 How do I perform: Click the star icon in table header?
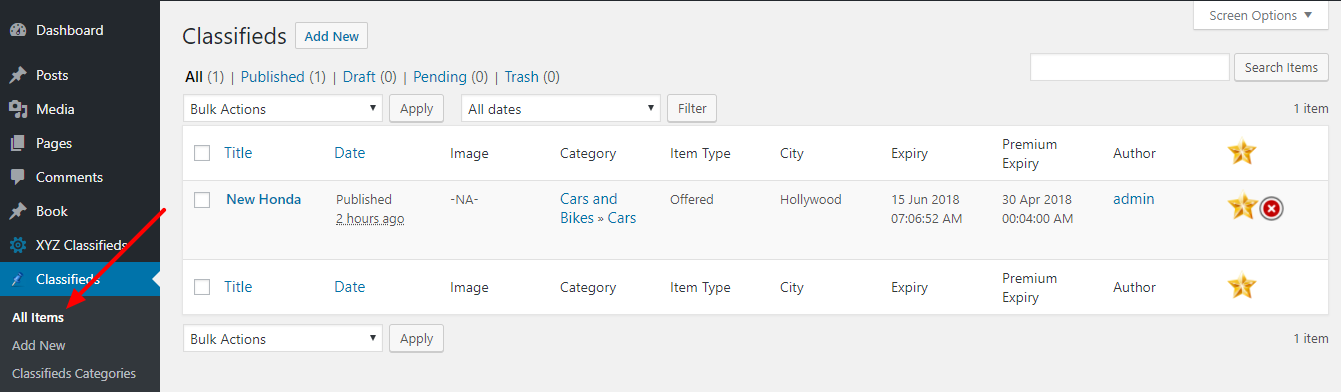1242,153
